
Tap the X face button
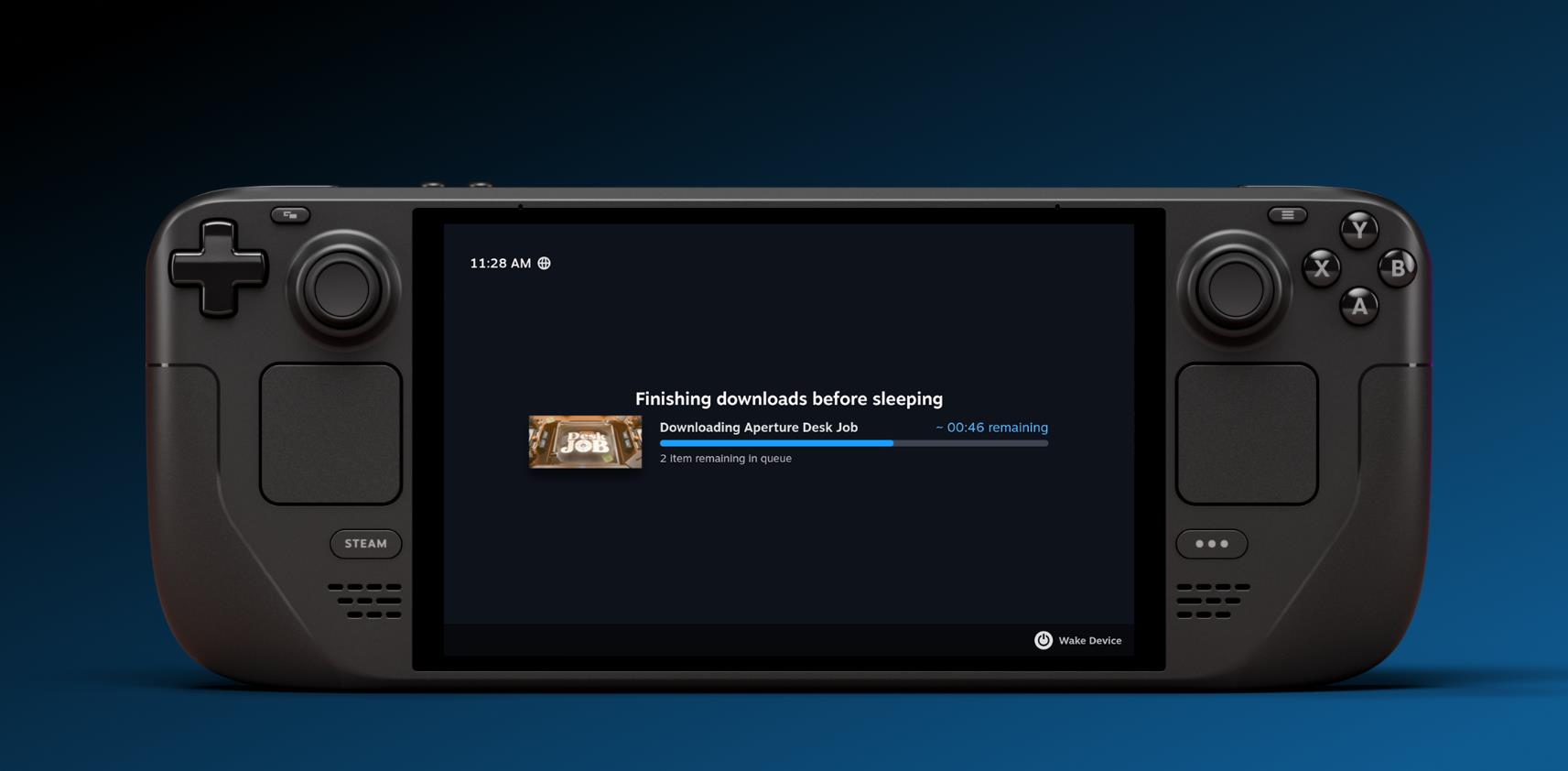click(x=1321, y=268)
